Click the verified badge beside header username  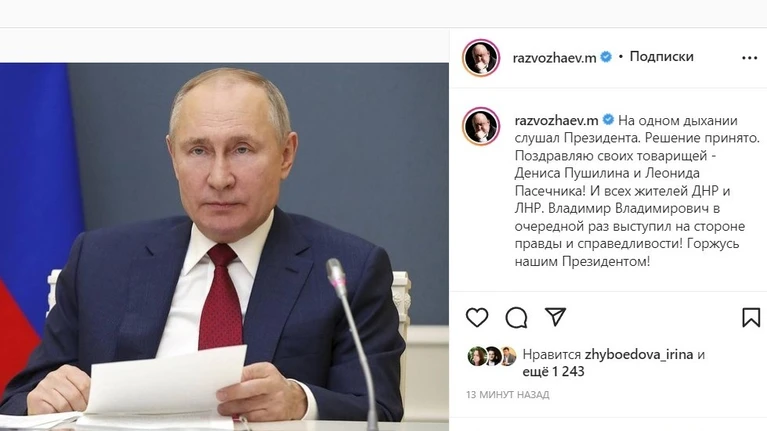606,57
